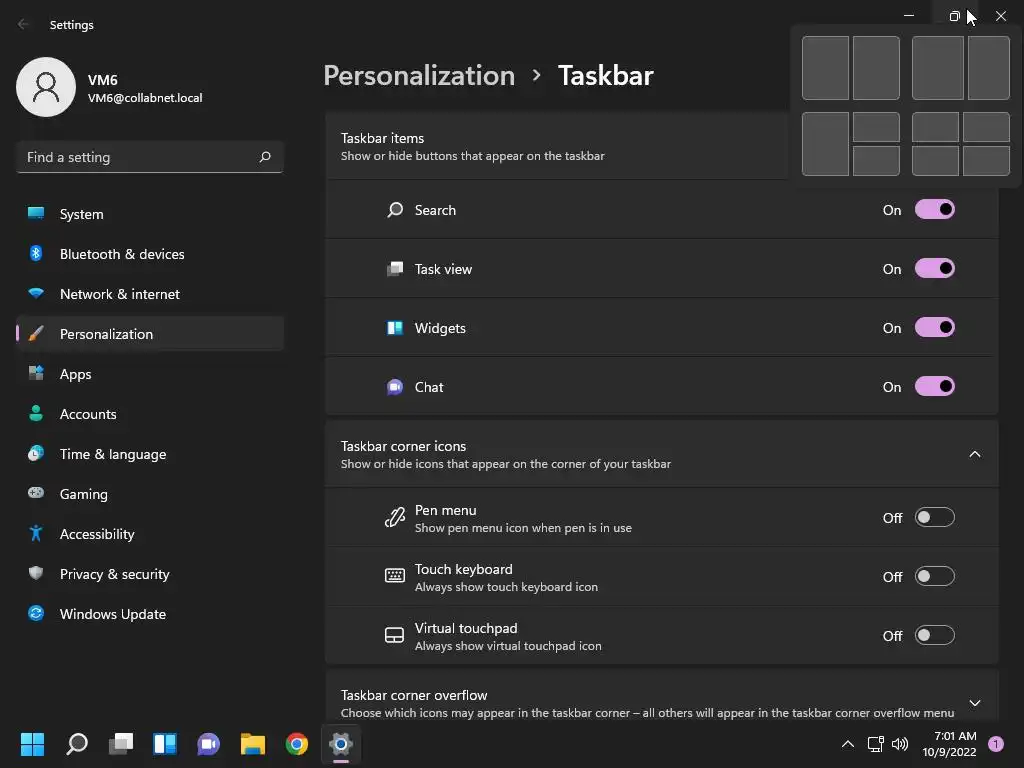Collapse the Taskbar corner icons section
The width and height of the screenshot is (1024, 768).
tap(974, 454)
